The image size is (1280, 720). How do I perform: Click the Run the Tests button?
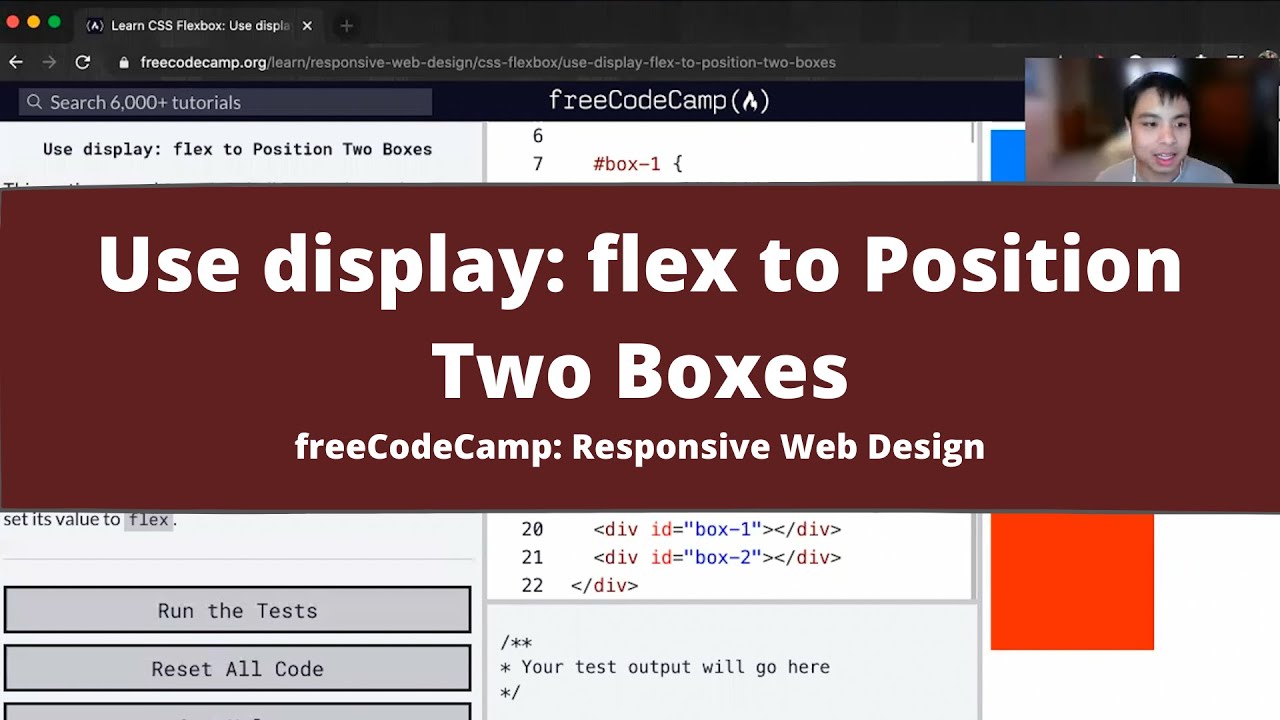click(x=237, y=610)
